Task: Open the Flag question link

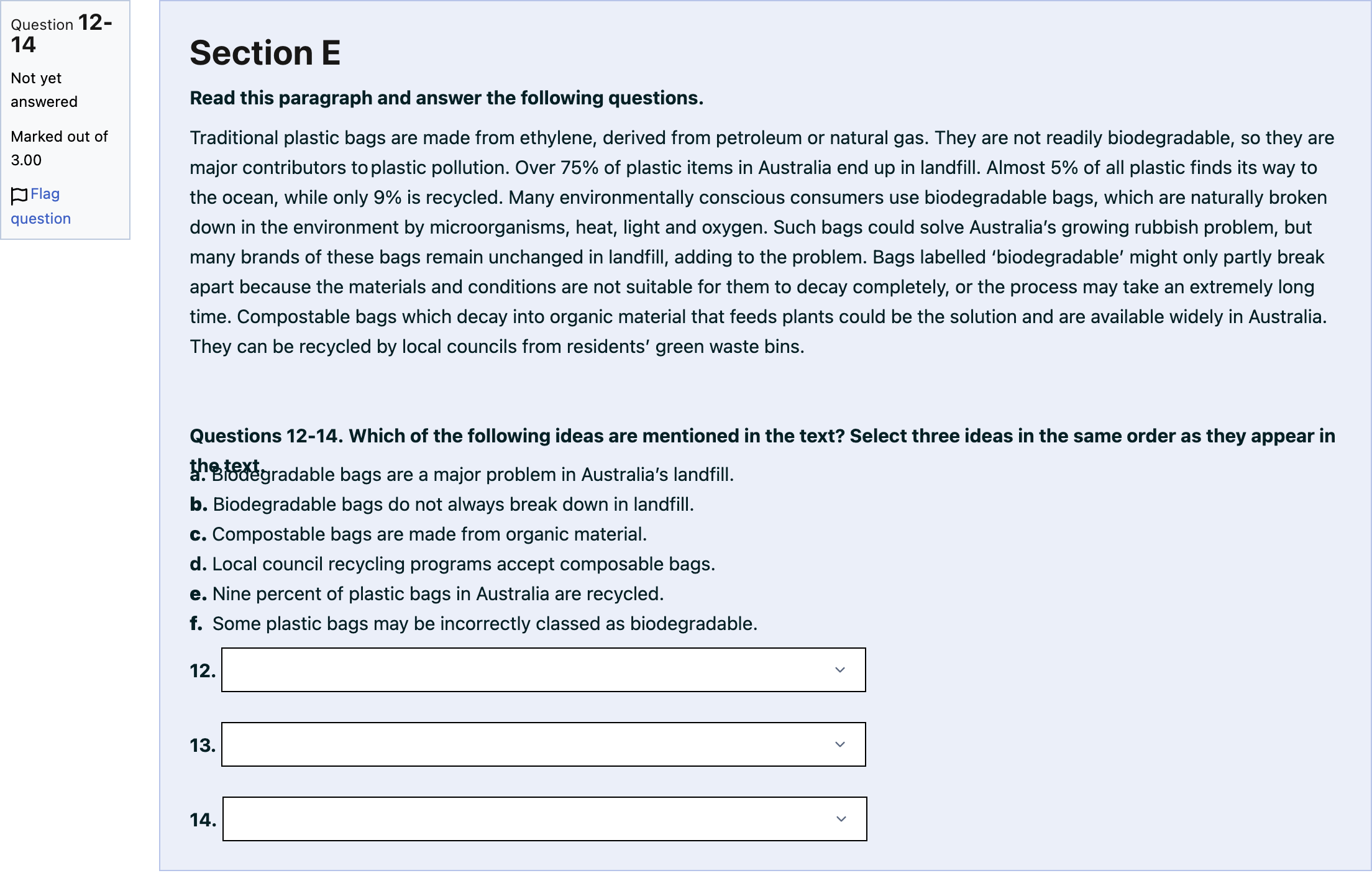Action: [41, 206]
